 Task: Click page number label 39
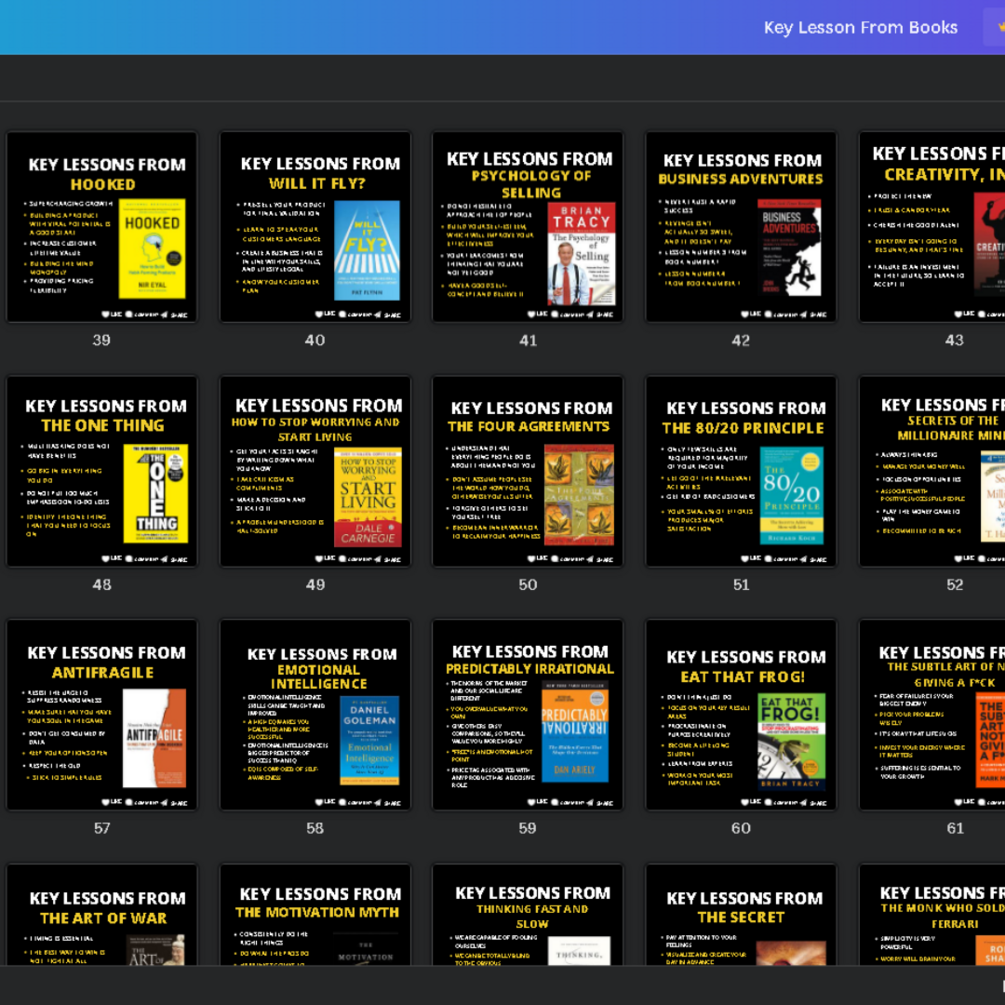(x=102, y=340)
